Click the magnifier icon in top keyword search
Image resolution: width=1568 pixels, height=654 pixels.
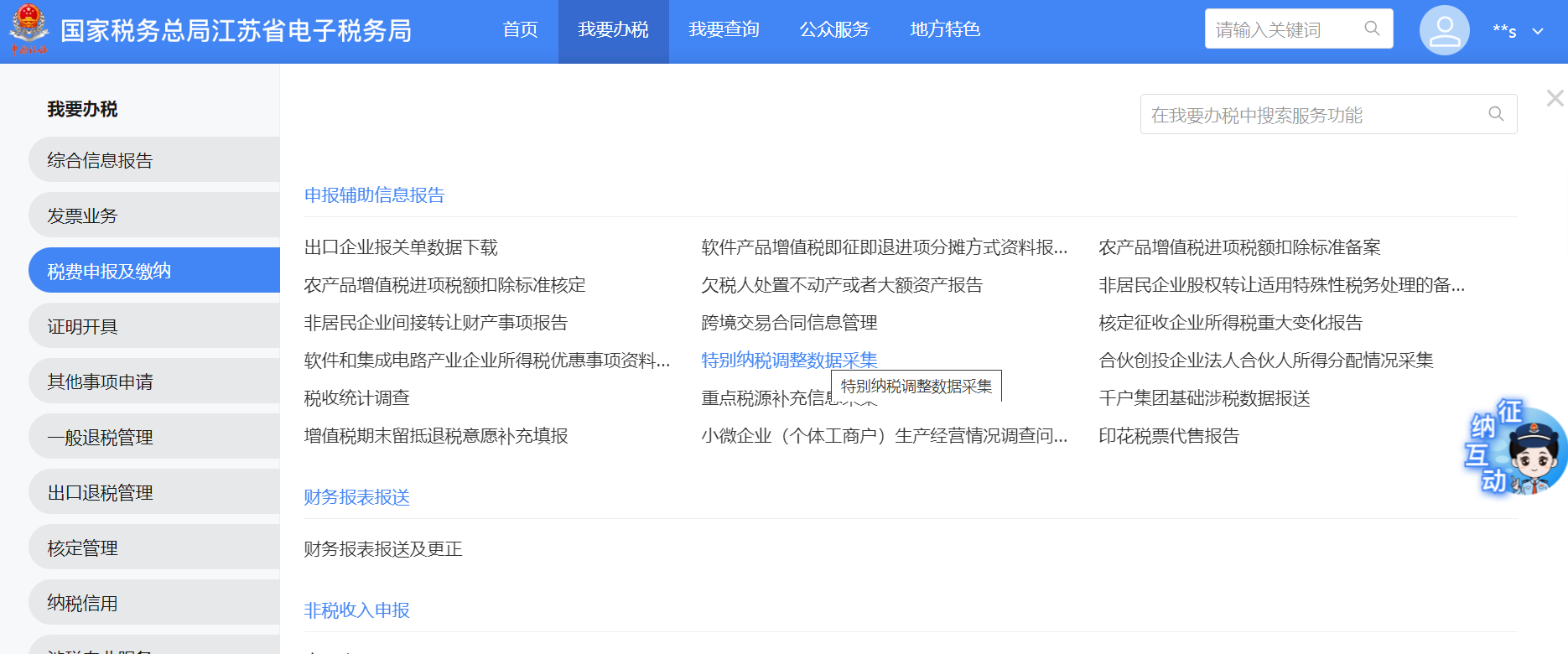click(x=1372, y=29)
